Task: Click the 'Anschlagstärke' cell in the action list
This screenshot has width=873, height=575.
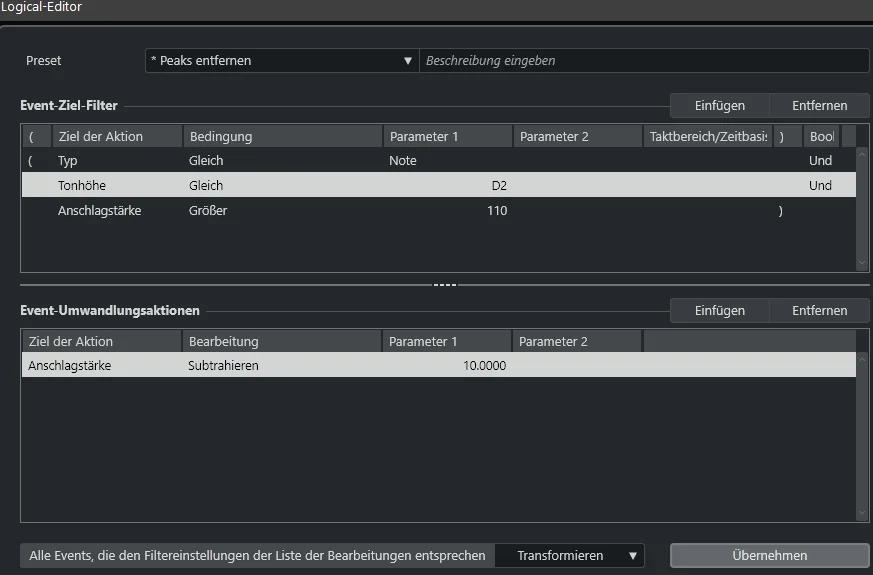Action: pyautogui.click(x=70, y=366)
